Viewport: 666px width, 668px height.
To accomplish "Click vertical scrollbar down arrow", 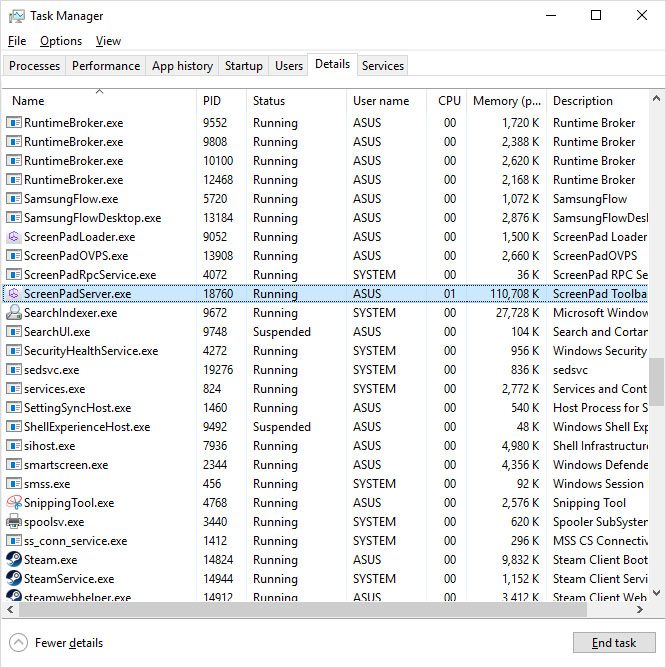I will tap(656, 593).
